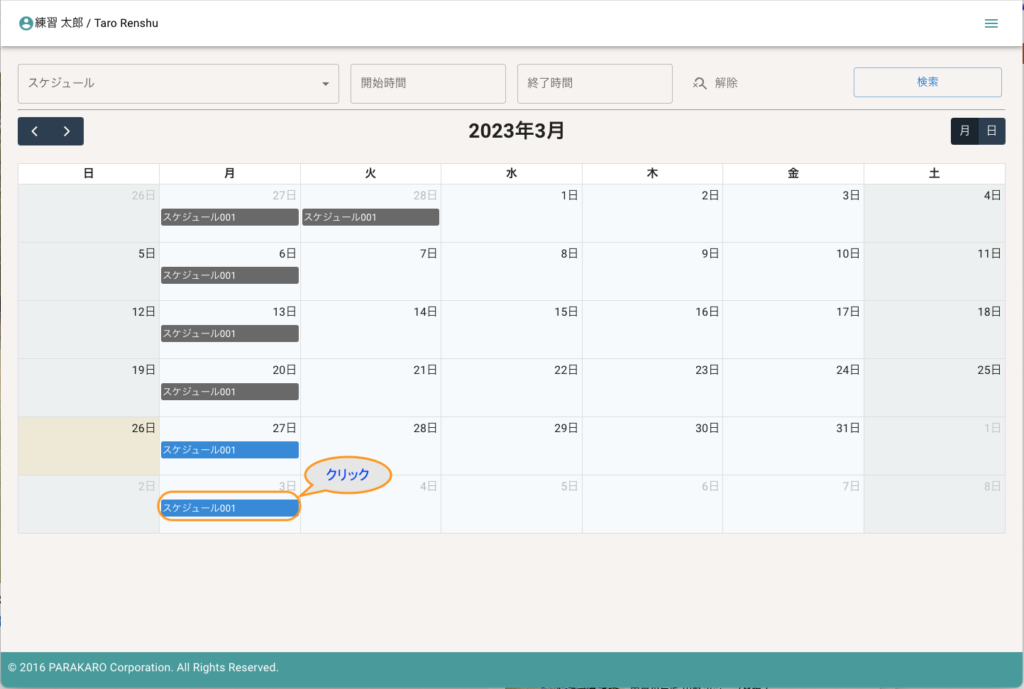Focus the 終了時間 end time field
Viewport: 1024px width, 689px height.
(594, 84)
